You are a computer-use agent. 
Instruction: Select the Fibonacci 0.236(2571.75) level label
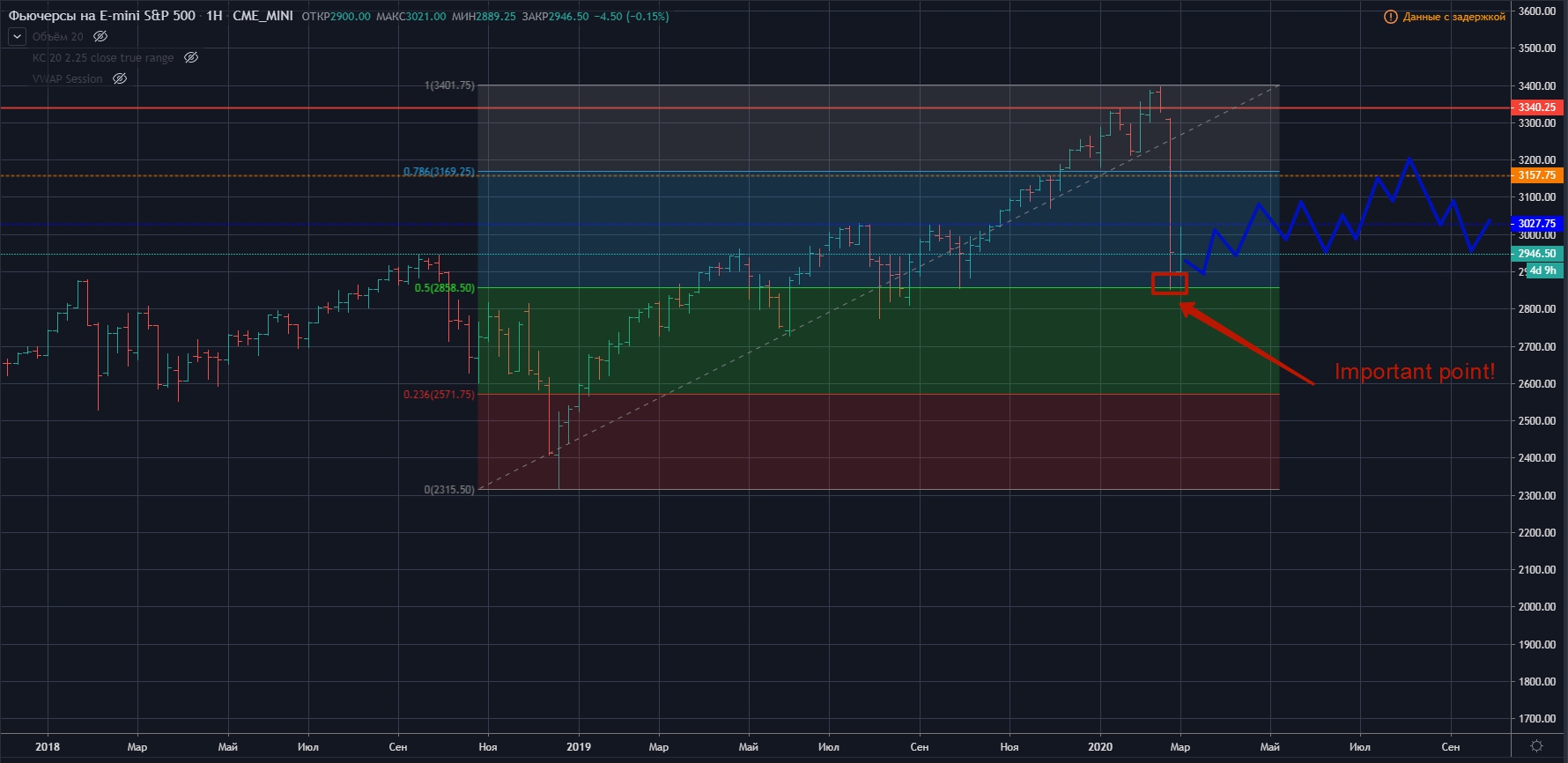439,395
